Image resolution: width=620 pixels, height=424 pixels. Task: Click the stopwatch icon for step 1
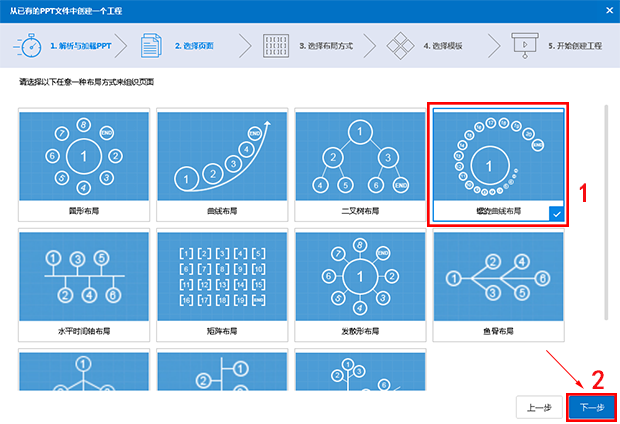click(28, 45)
